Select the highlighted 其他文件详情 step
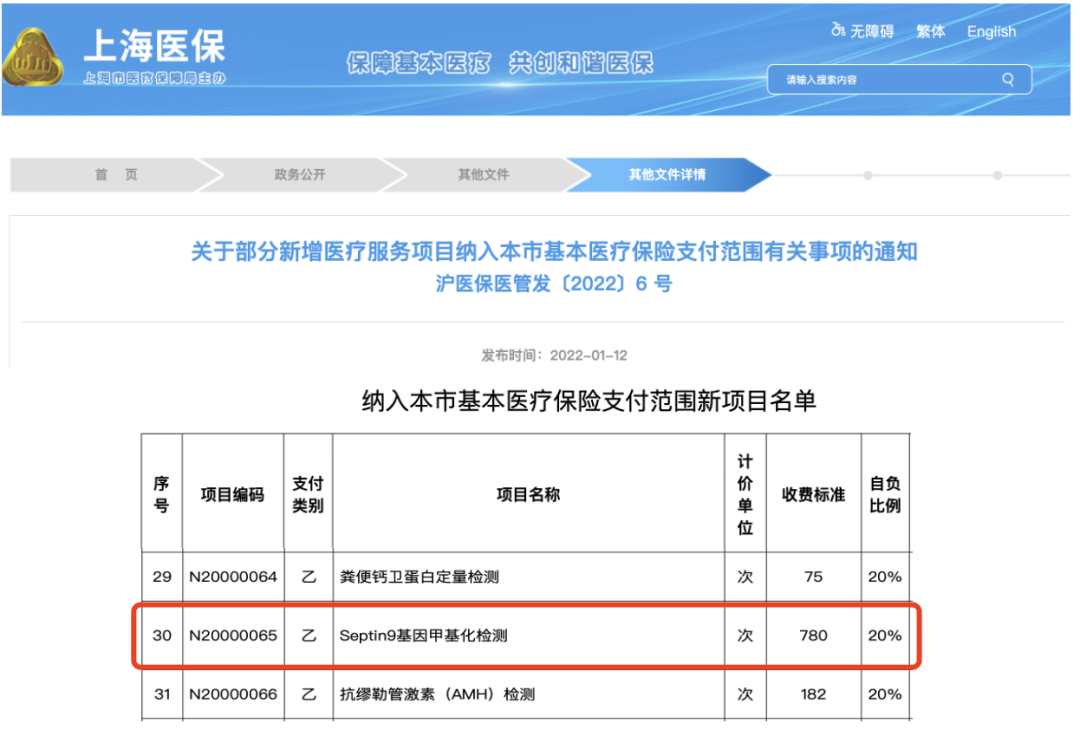 [x=667, y=174]
